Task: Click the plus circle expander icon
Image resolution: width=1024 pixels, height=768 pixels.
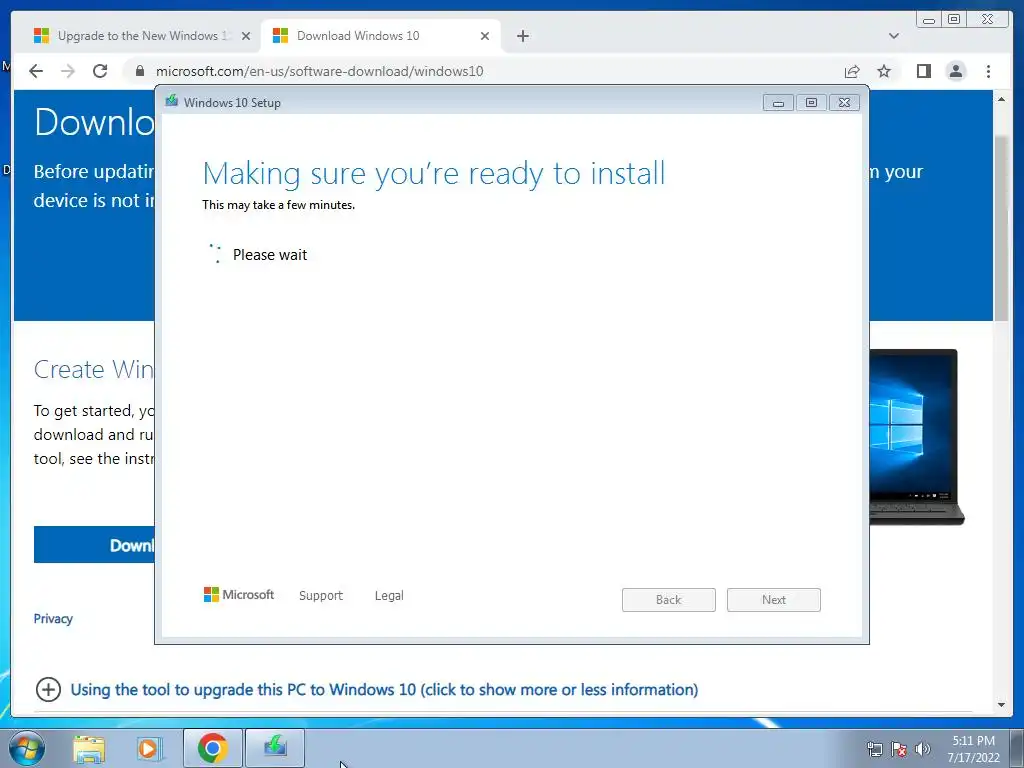Action: coord(48,690)
